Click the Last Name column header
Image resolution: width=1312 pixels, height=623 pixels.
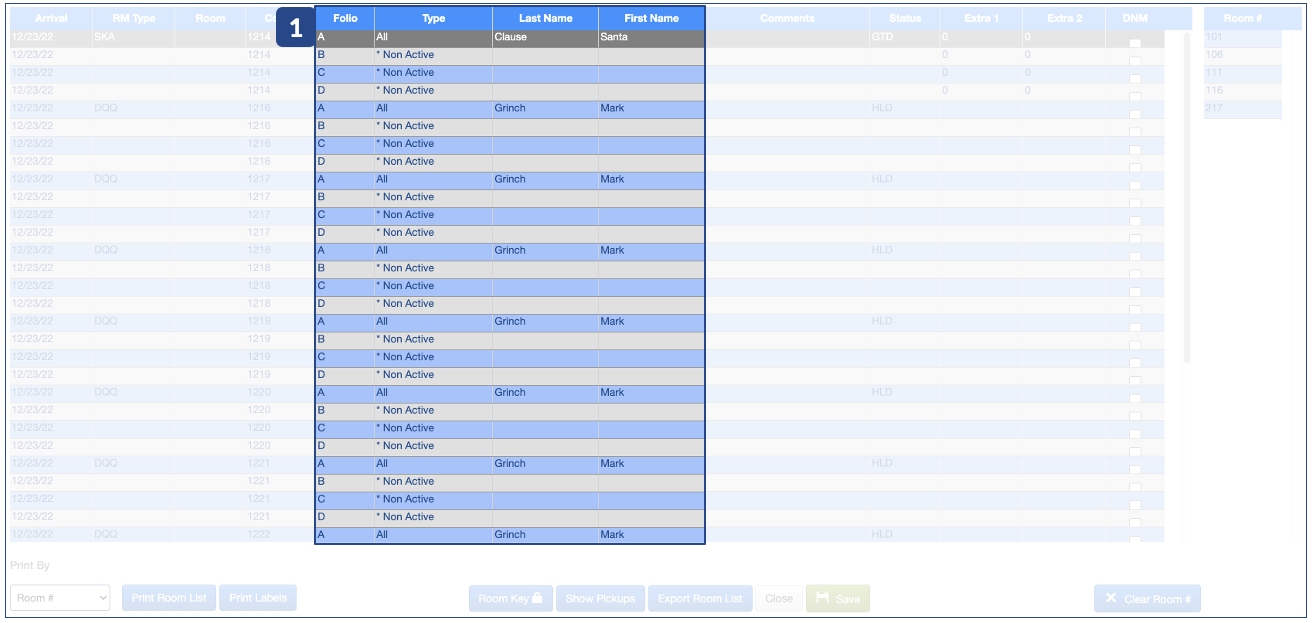545,18
